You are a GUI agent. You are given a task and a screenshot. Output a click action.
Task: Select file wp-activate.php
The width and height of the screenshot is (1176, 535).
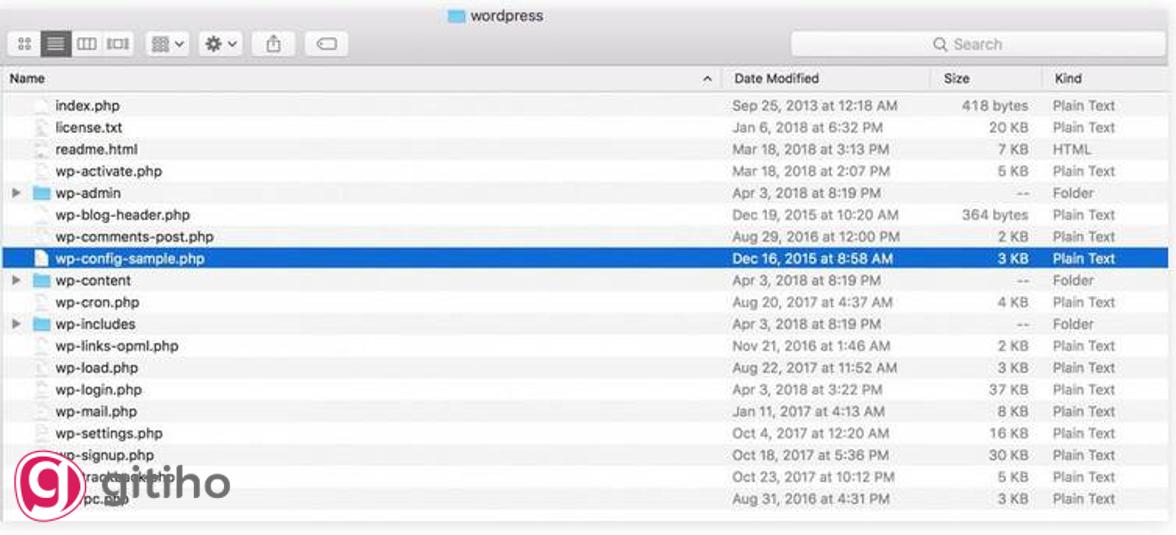108,171
